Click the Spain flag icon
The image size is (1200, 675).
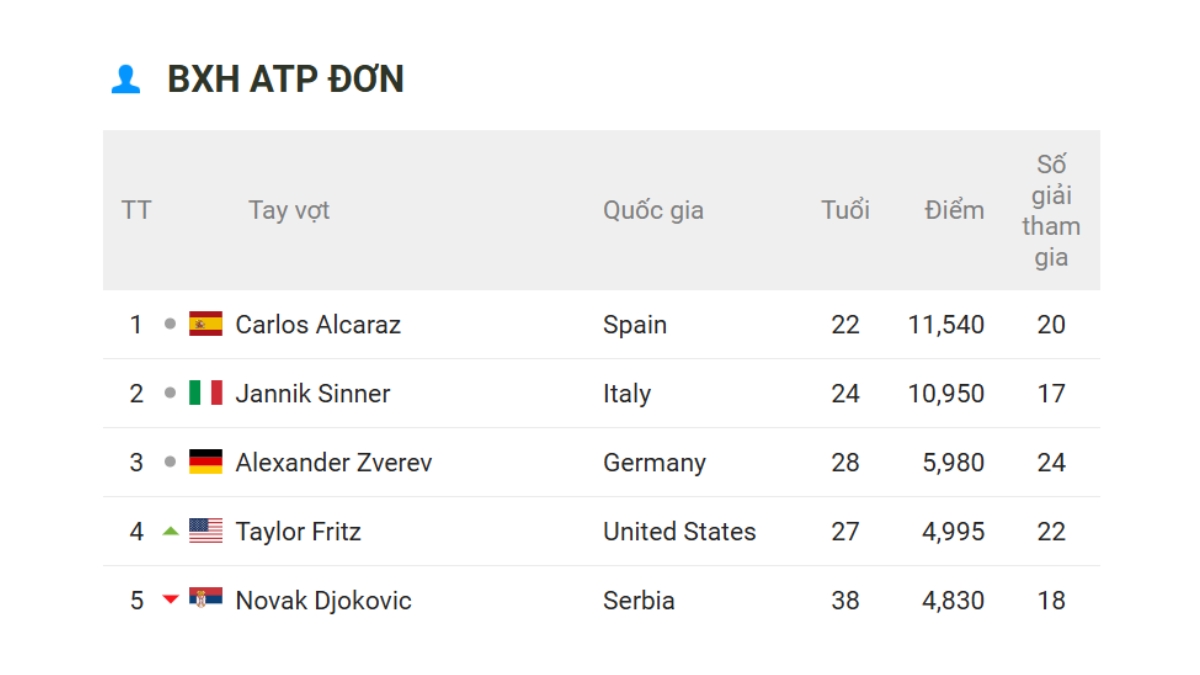(206, 324)
